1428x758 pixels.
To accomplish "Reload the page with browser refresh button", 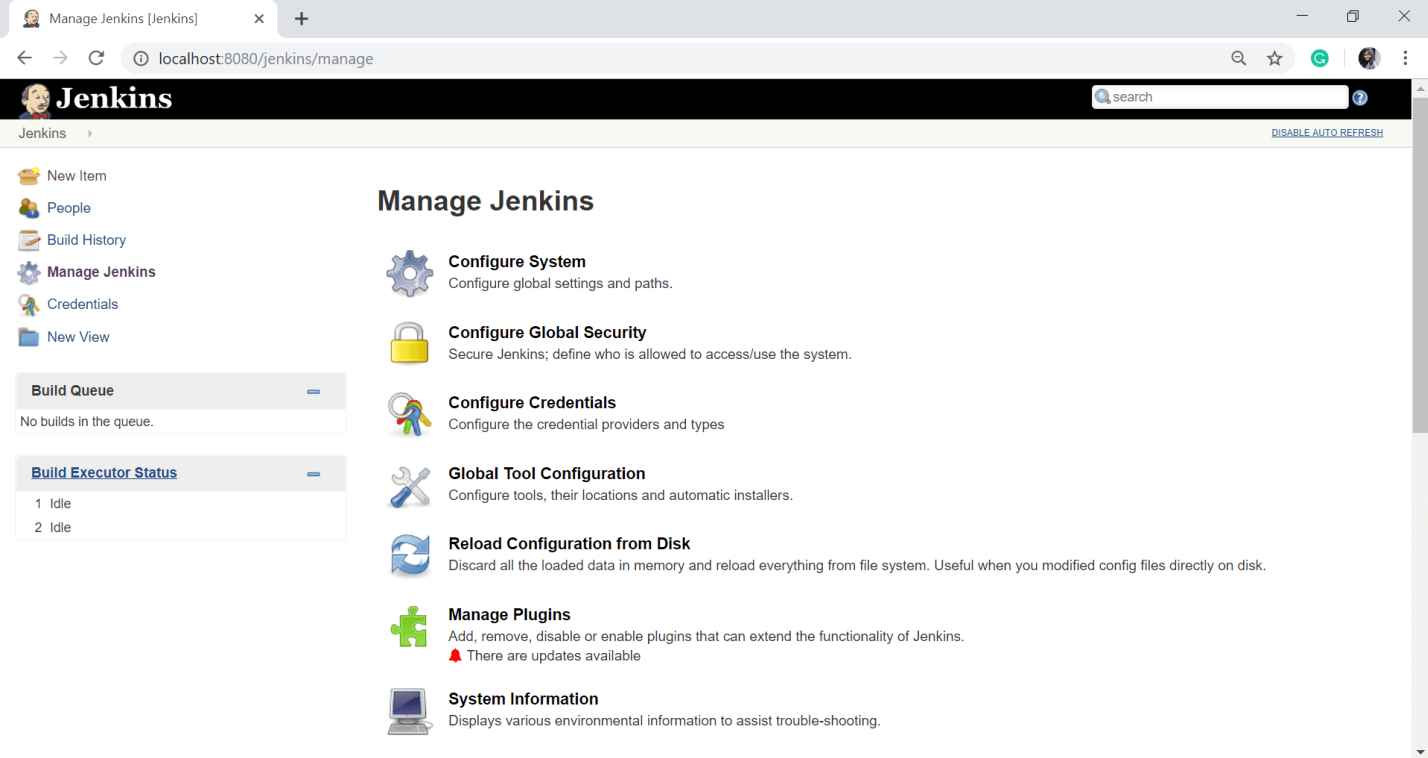I will [96, 58].
